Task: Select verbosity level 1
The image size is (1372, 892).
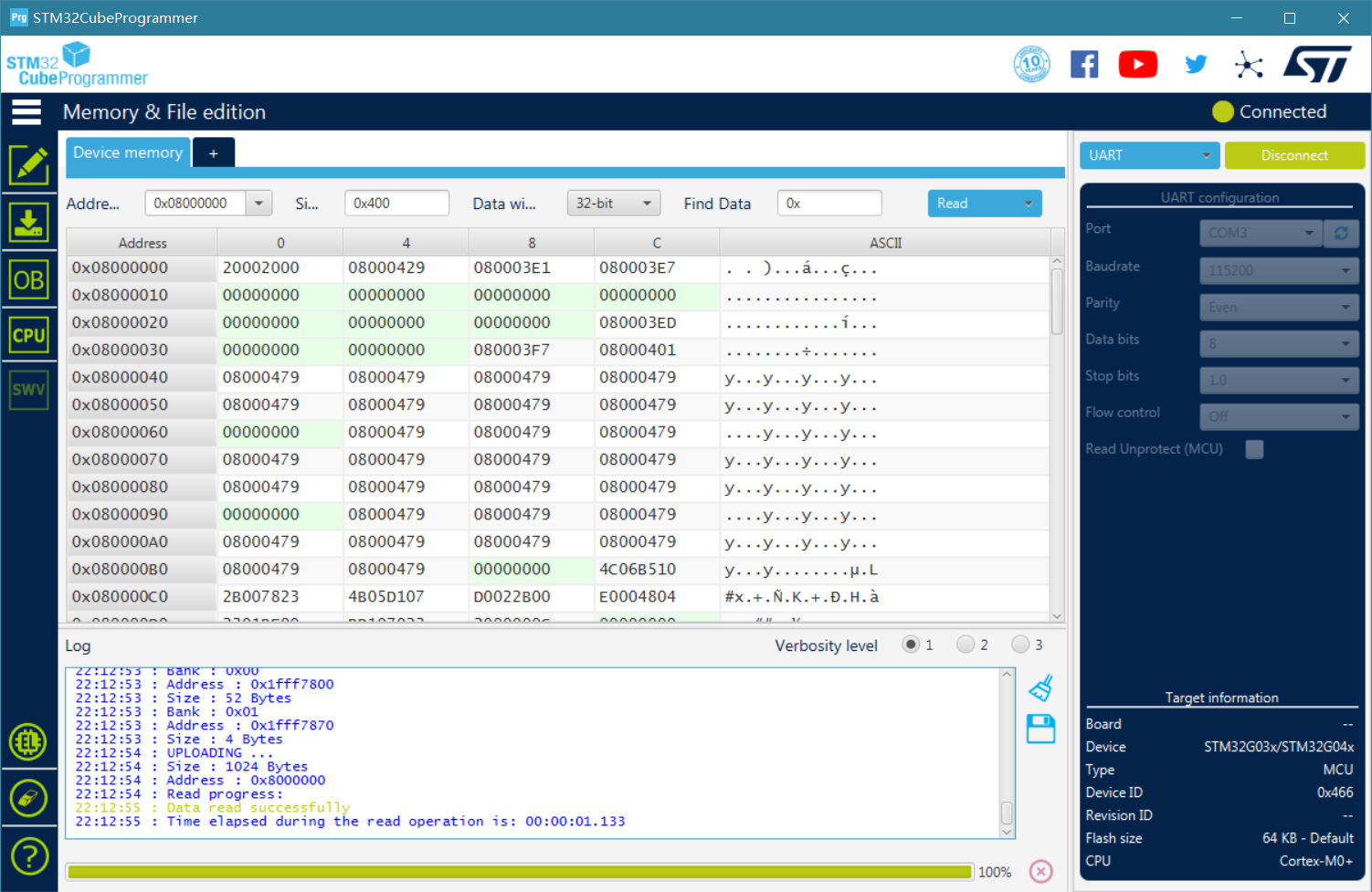Action: click(x=911, y=645)
